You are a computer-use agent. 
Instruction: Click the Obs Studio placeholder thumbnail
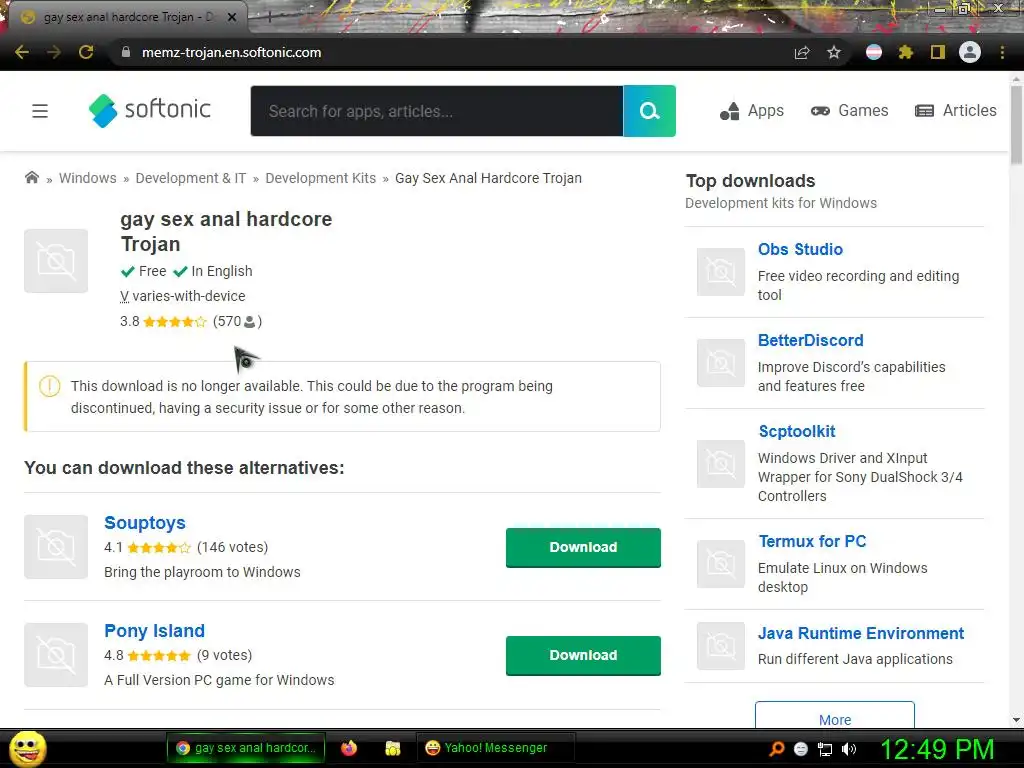pos(721,272)
